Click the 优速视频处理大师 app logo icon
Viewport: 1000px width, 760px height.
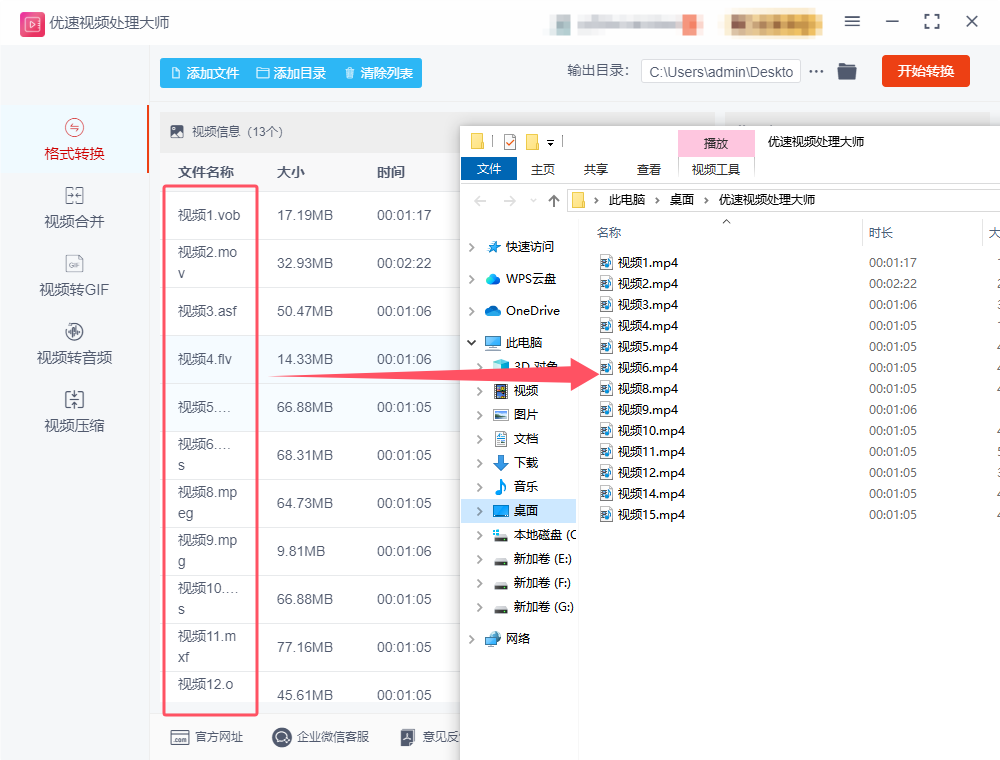coord(32,24)
